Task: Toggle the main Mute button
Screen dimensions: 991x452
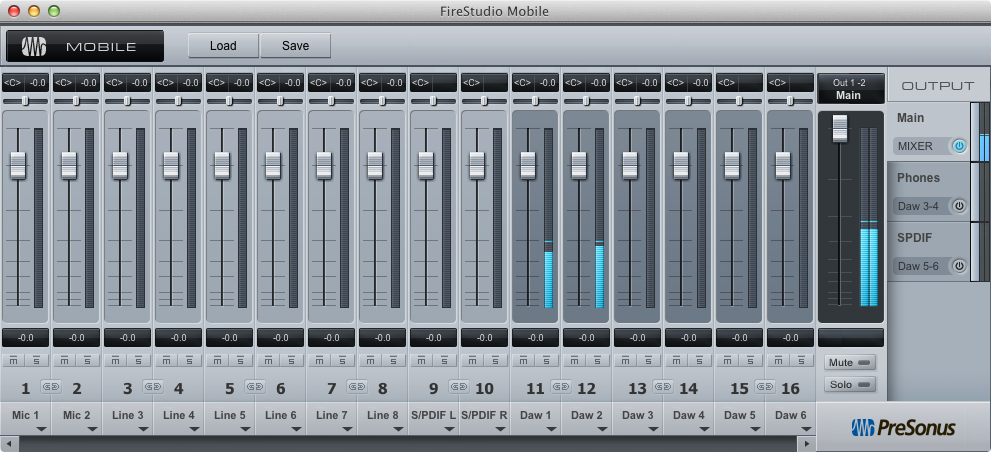Action: [x=850, y=363]
